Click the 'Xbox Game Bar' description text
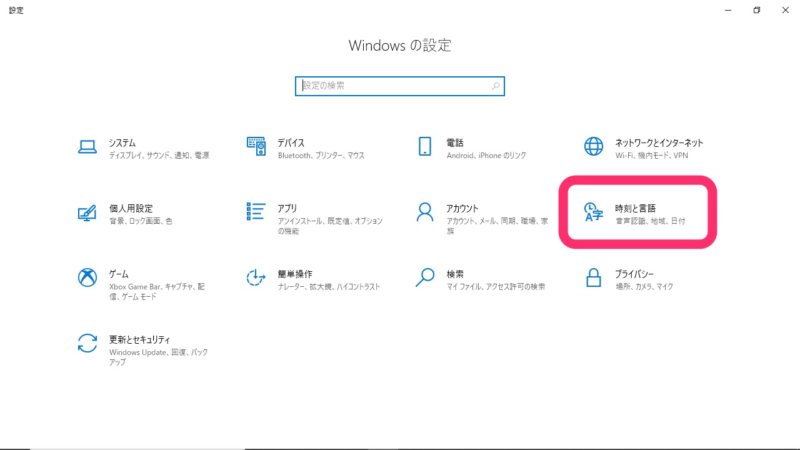Viewport: 800px width, 450px height. (134, 287)
